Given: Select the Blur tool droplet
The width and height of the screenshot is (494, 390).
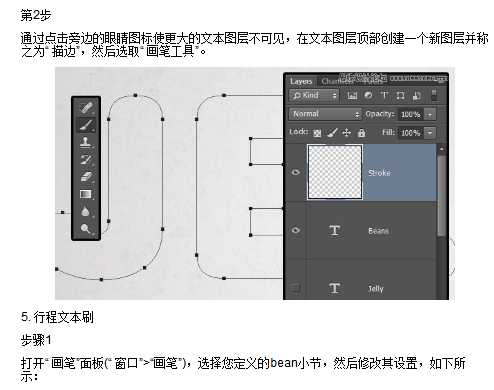Looking at the screenshot, I should [86, 211].
